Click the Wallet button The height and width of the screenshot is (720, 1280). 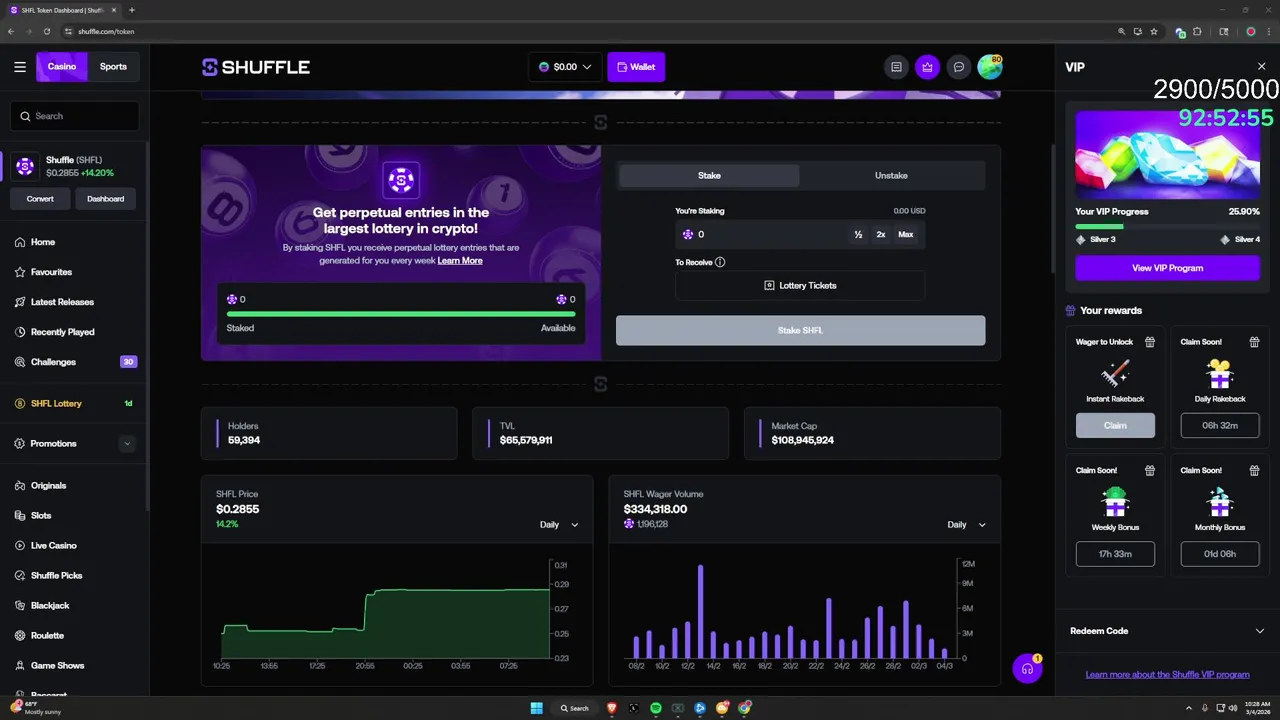point(636,67)
